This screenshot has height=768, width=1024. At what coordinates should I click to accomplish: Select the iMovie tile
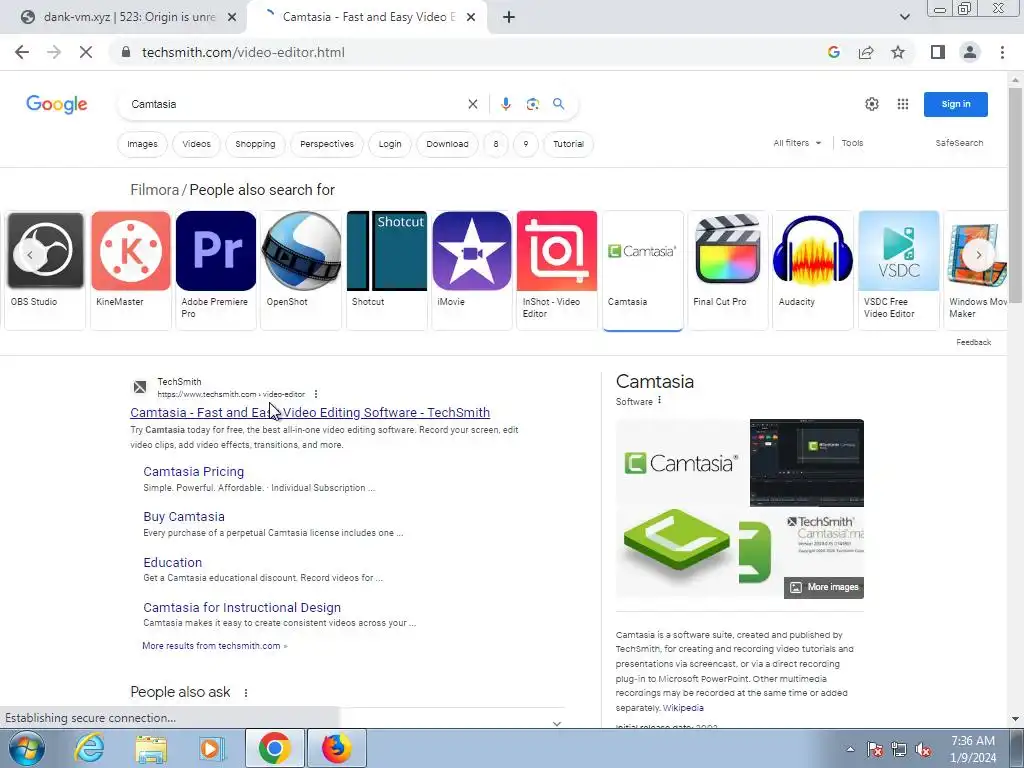point(472,270)
